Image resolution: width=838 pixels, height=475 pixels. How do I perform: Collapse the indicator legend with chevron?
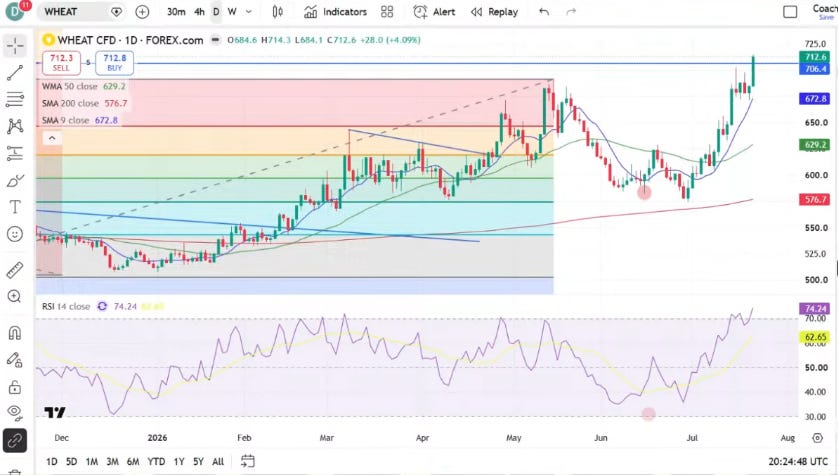[x=52, y=138]
